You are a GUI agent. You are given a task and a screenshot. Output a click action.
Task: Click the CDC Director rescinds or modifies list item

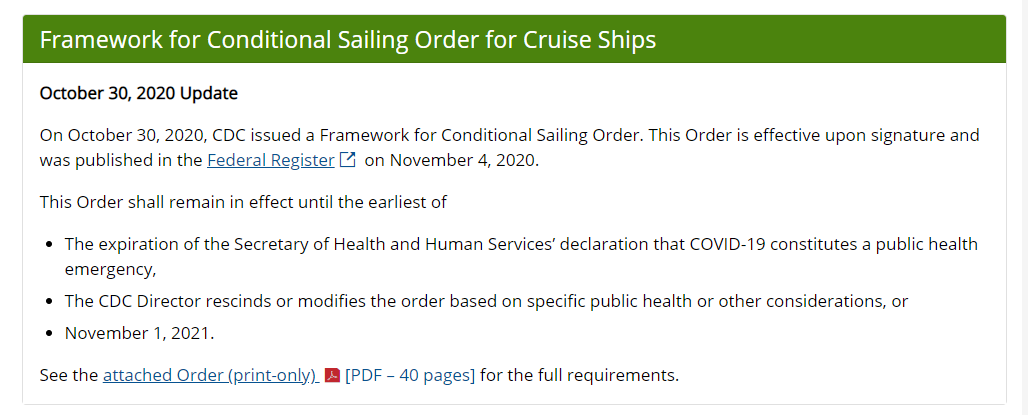[486, 302]
